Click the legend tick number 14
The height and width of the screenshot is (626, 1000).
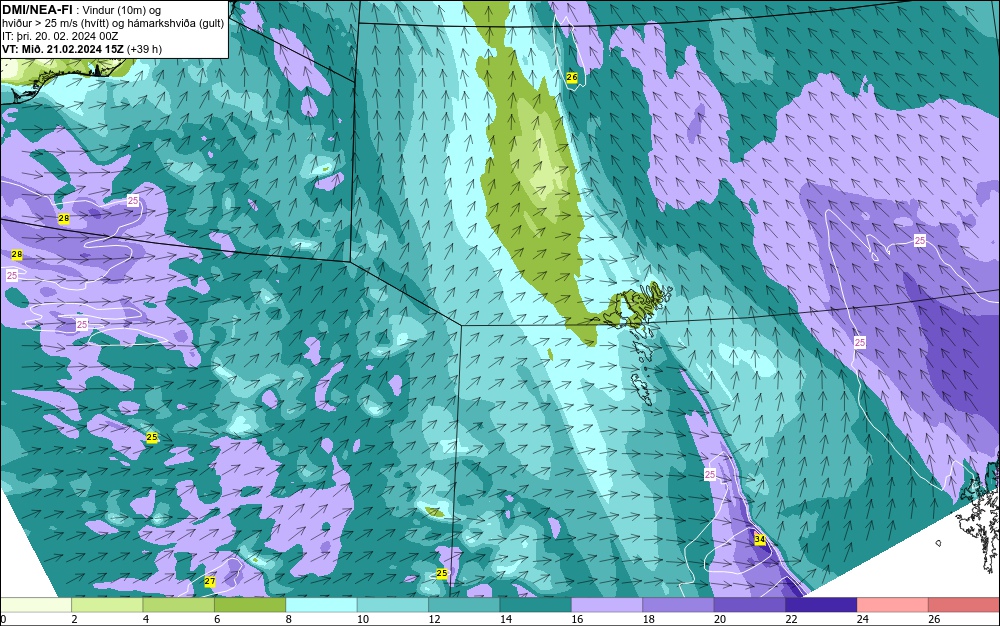(x=505, y=619)
